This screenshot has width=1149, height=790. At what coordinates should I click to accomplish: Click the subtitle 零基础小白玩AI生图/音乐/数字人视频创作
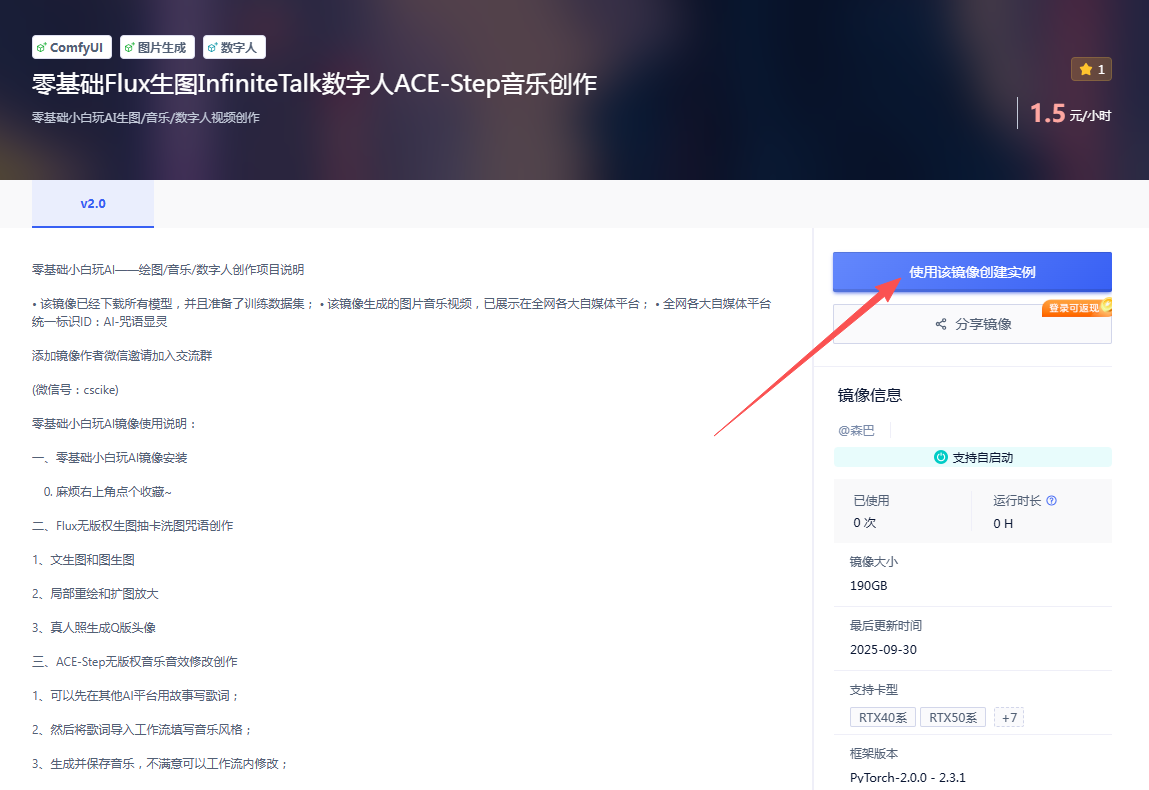[x=146, y=117]
